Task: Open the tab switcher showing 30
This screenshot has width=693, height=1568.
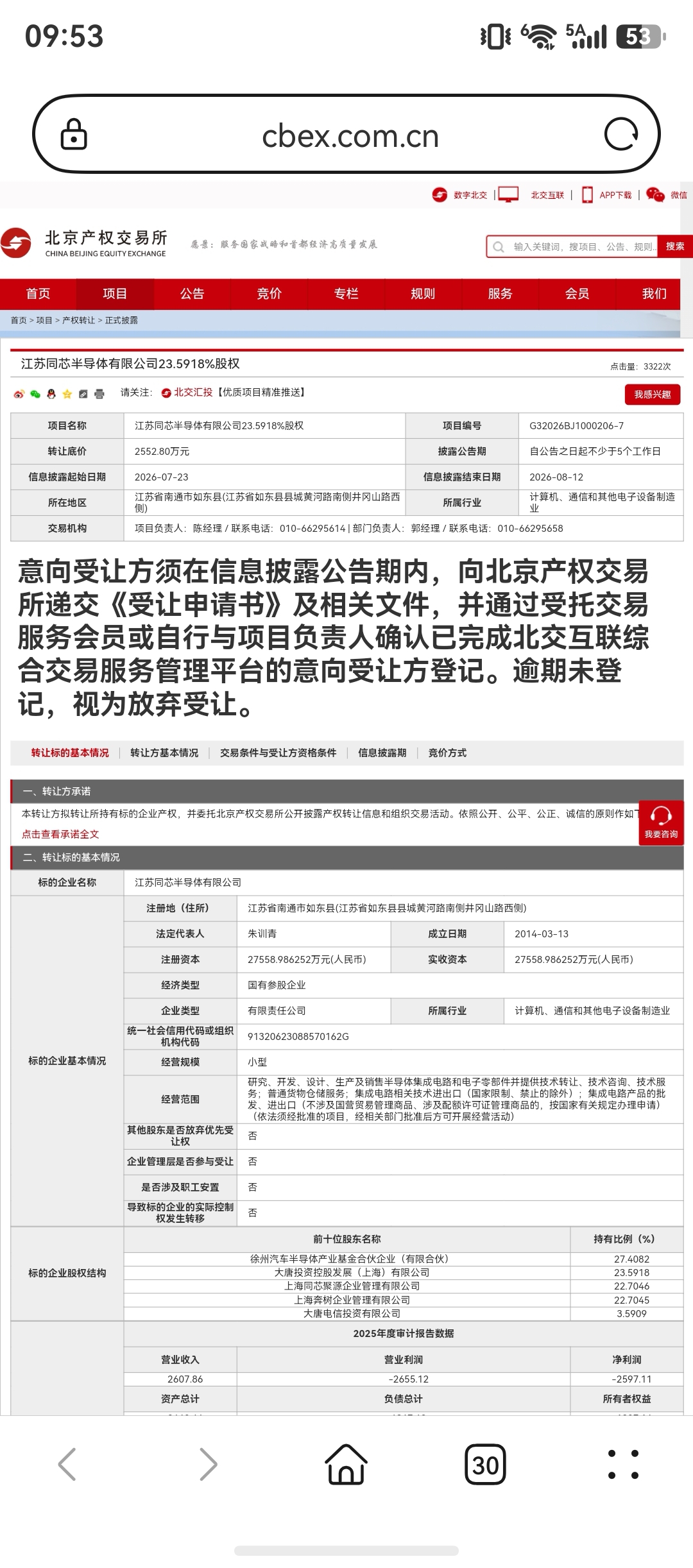Action: 485,1464
